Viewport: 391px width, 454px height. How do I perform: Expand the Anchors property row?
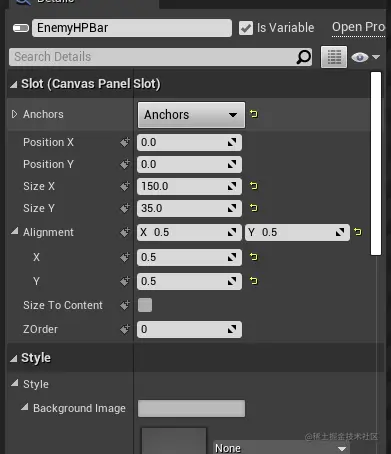[14, 114]
